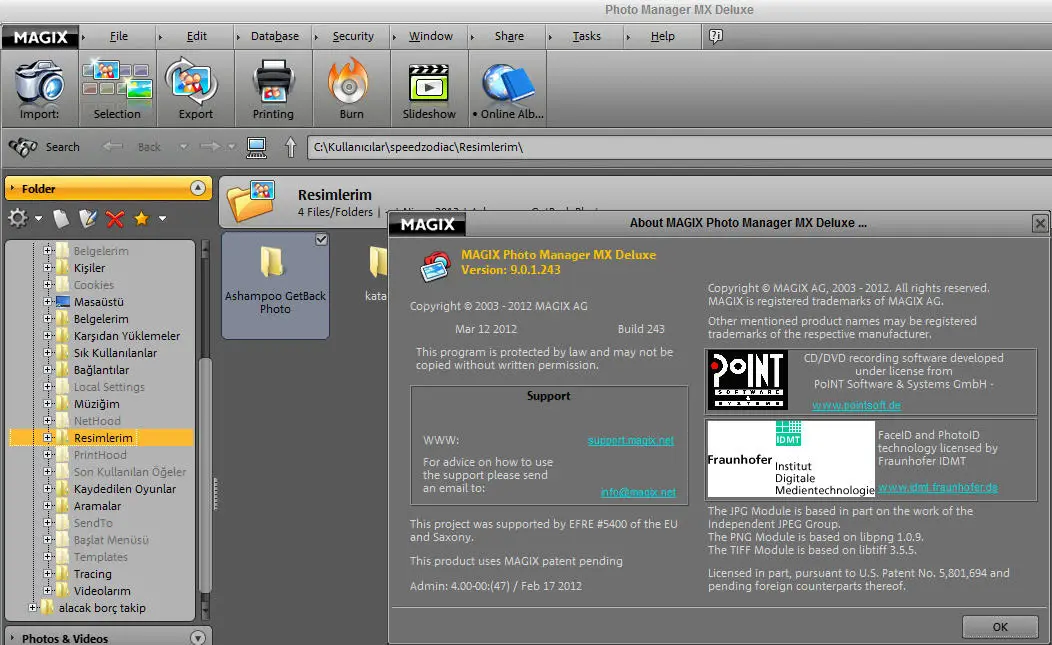Click the folder options gear icon
Image resolution: width=1052 pixels, height=645 pixels.
click(x=17, y=218)
